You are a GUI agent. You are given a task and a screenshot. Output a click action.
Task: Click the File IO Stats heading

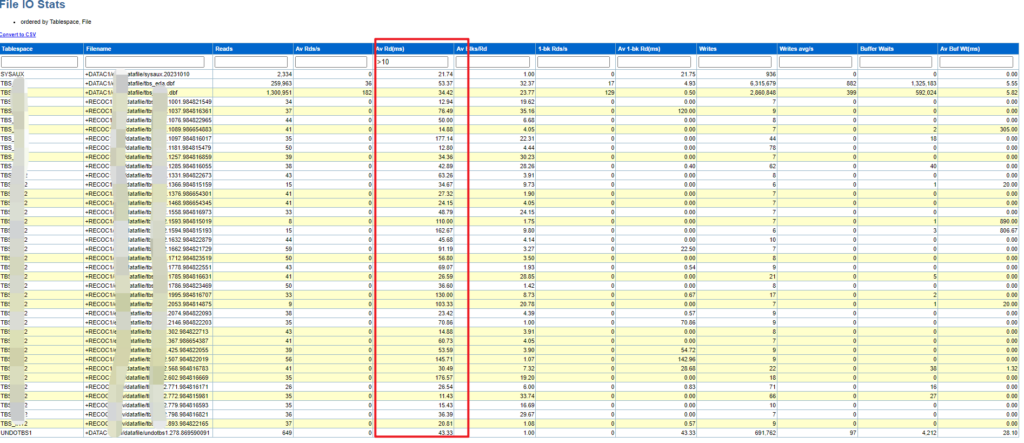coord(33,5)
